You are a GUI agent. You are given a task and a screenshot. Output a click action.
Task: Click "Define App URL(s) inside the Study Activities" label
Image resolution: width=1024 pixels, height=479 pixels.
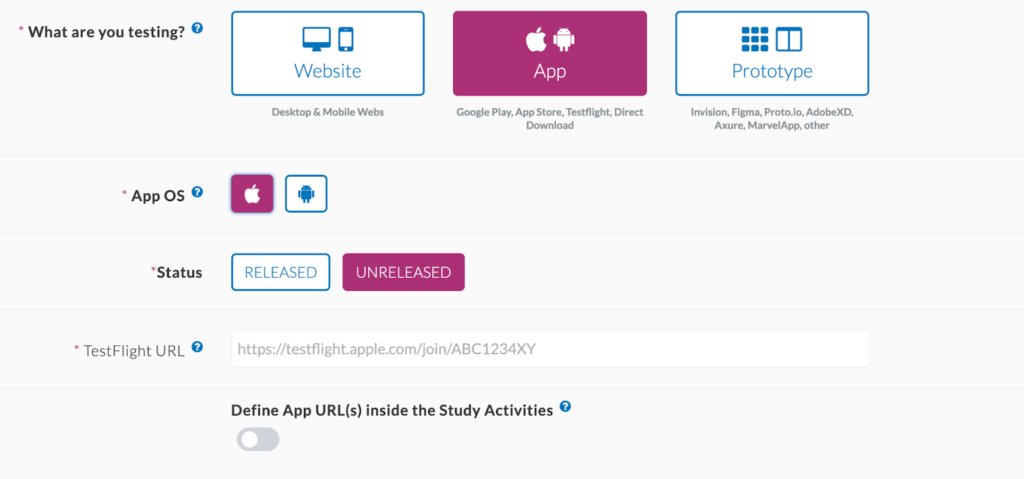click(391, 410)
